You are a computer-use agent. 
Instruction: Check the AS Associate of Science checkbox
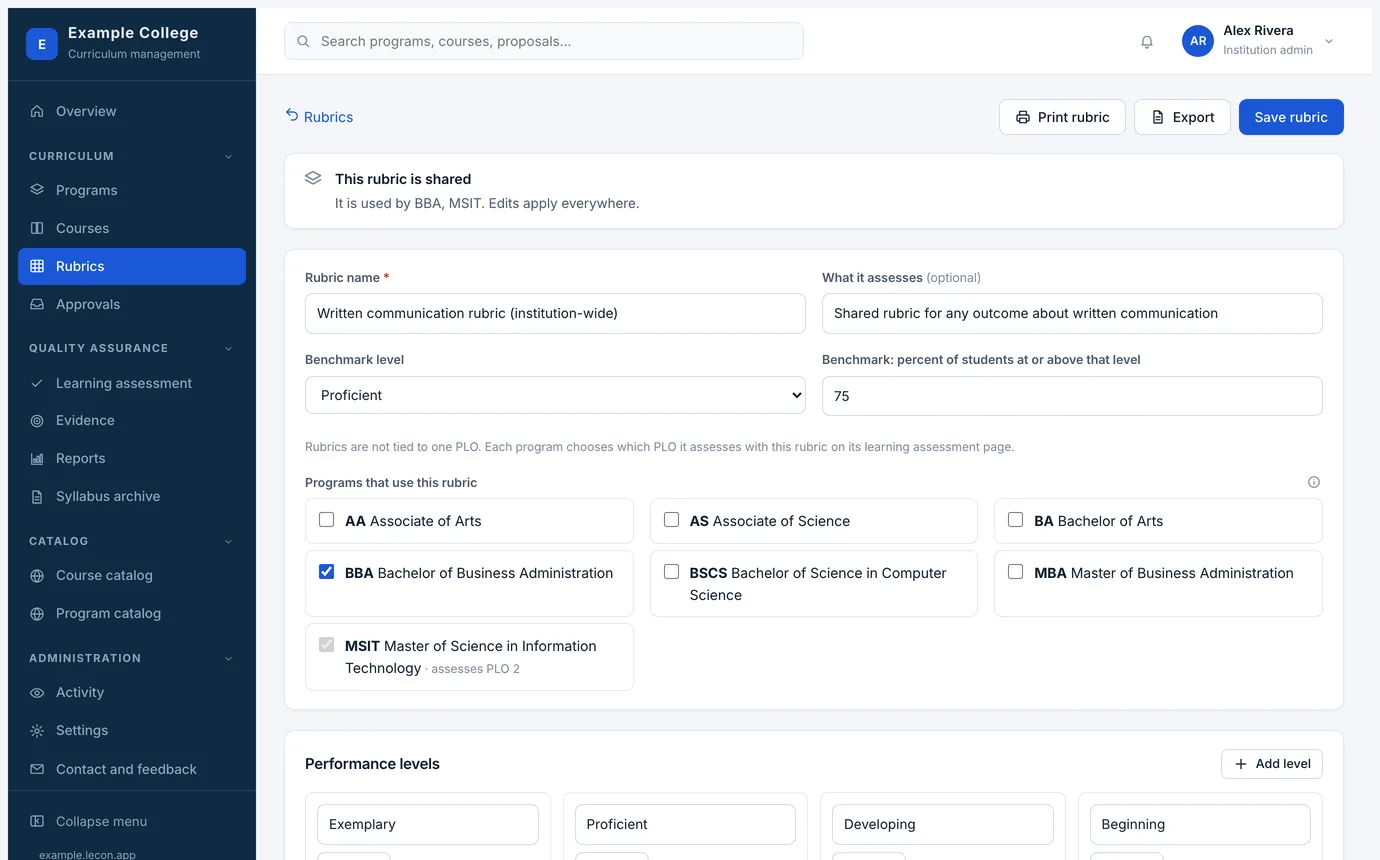pyautogui.click(x=671, y=520)
